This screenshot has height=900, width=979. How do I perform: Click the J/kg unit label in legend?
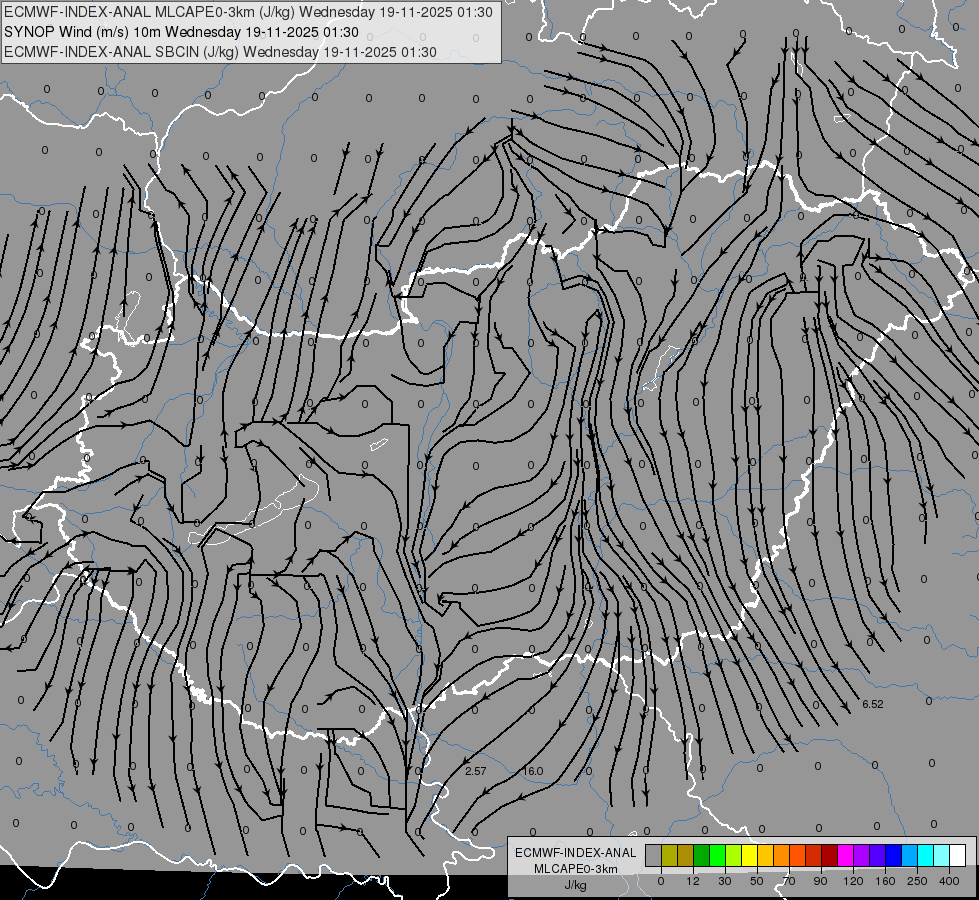576,884
